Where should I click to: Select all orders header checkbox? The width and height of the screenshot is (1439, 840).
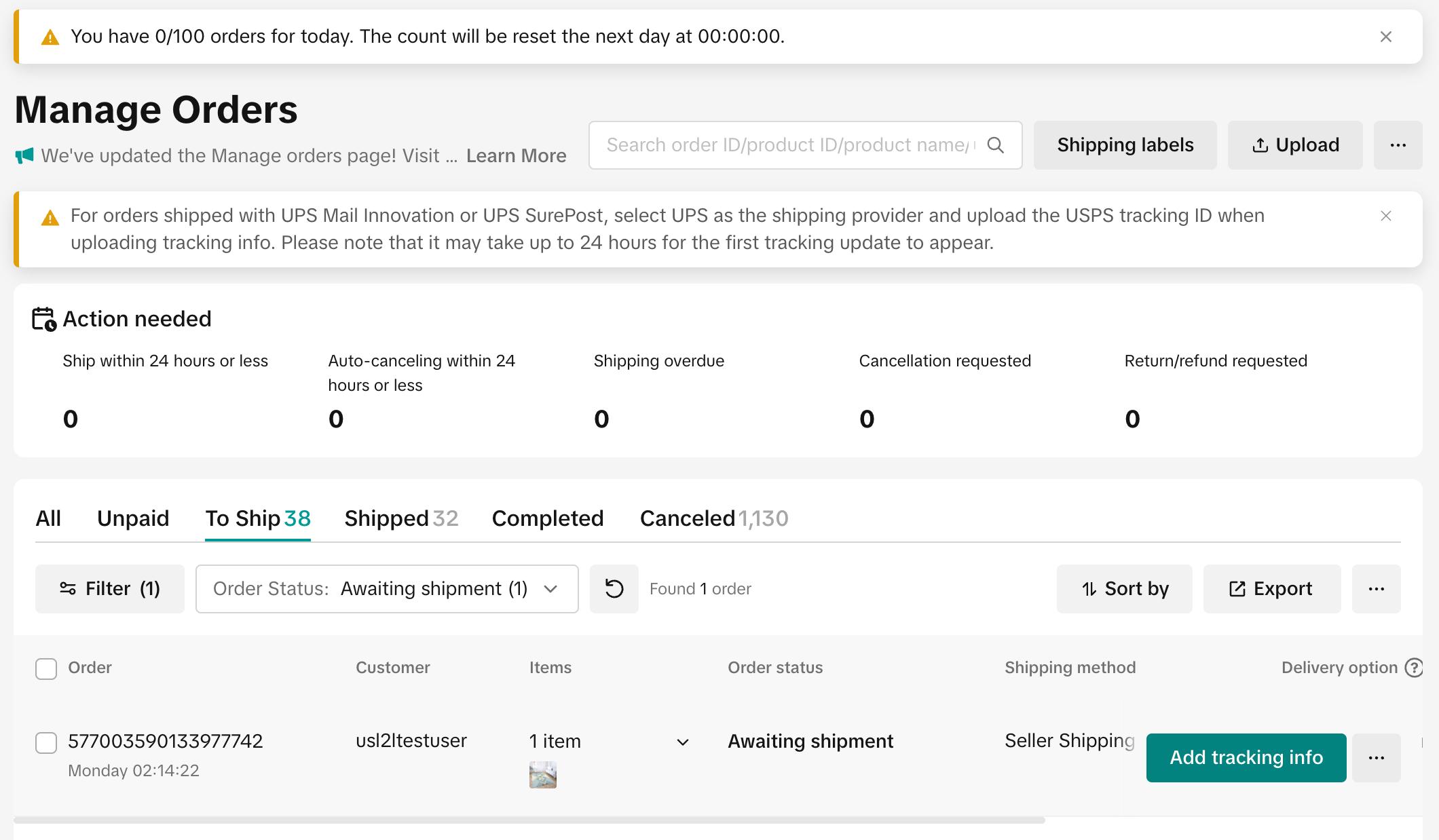(46, 668)
